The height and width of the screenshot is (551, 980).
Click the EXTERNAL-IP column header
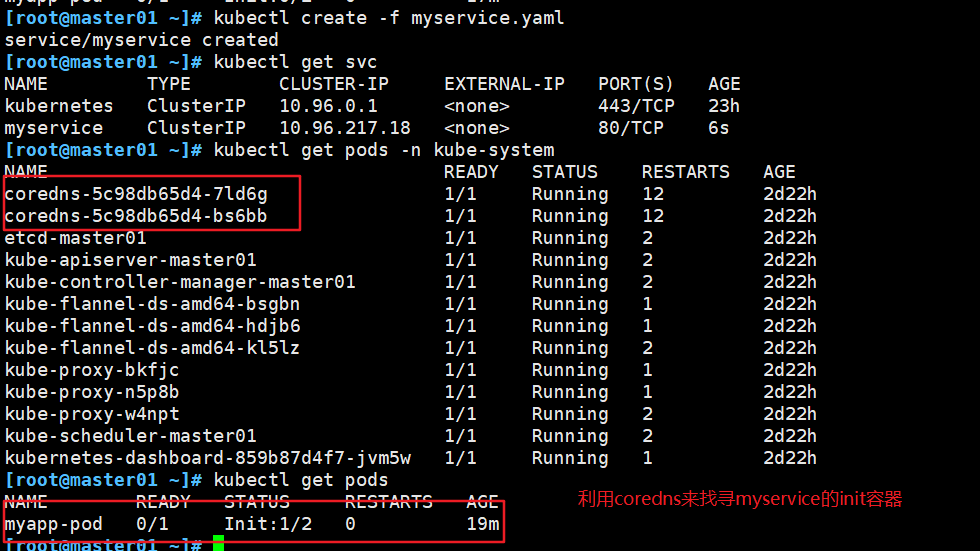click(x=504, y=84)
